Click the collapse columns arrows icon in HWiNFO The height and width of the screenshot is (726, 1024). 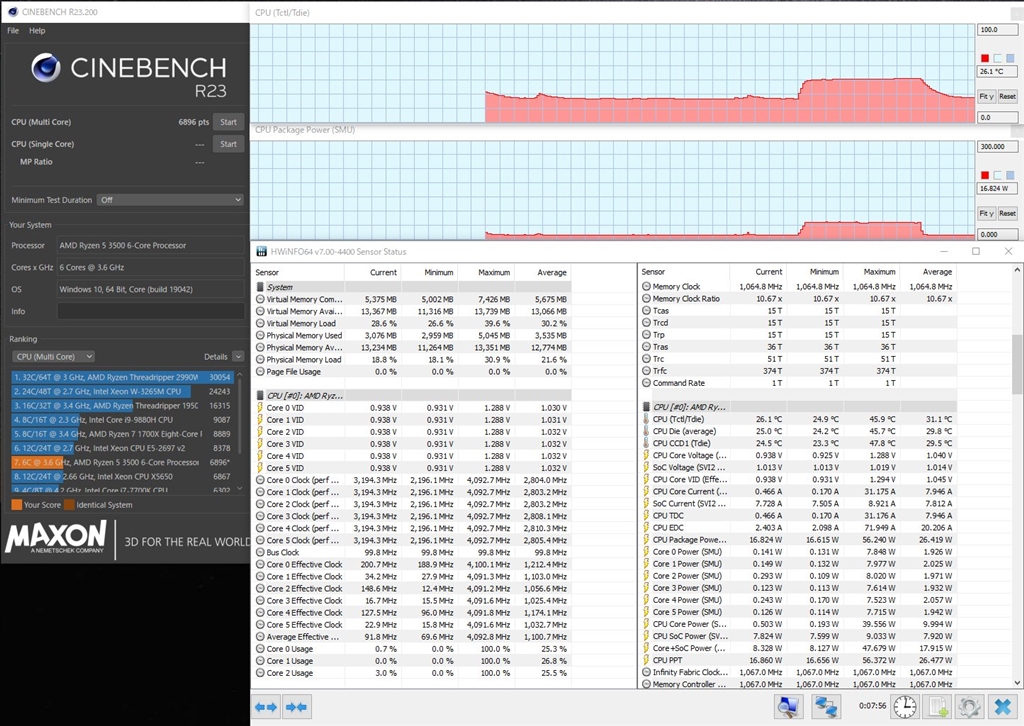[x=297, y=707]
